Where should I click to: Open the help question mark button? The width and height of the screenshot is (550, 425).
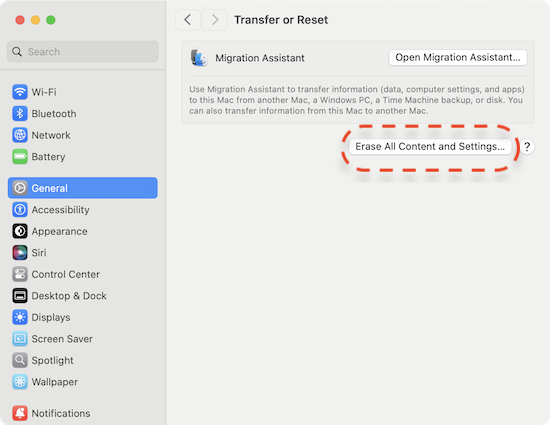(x=527, y=147)
